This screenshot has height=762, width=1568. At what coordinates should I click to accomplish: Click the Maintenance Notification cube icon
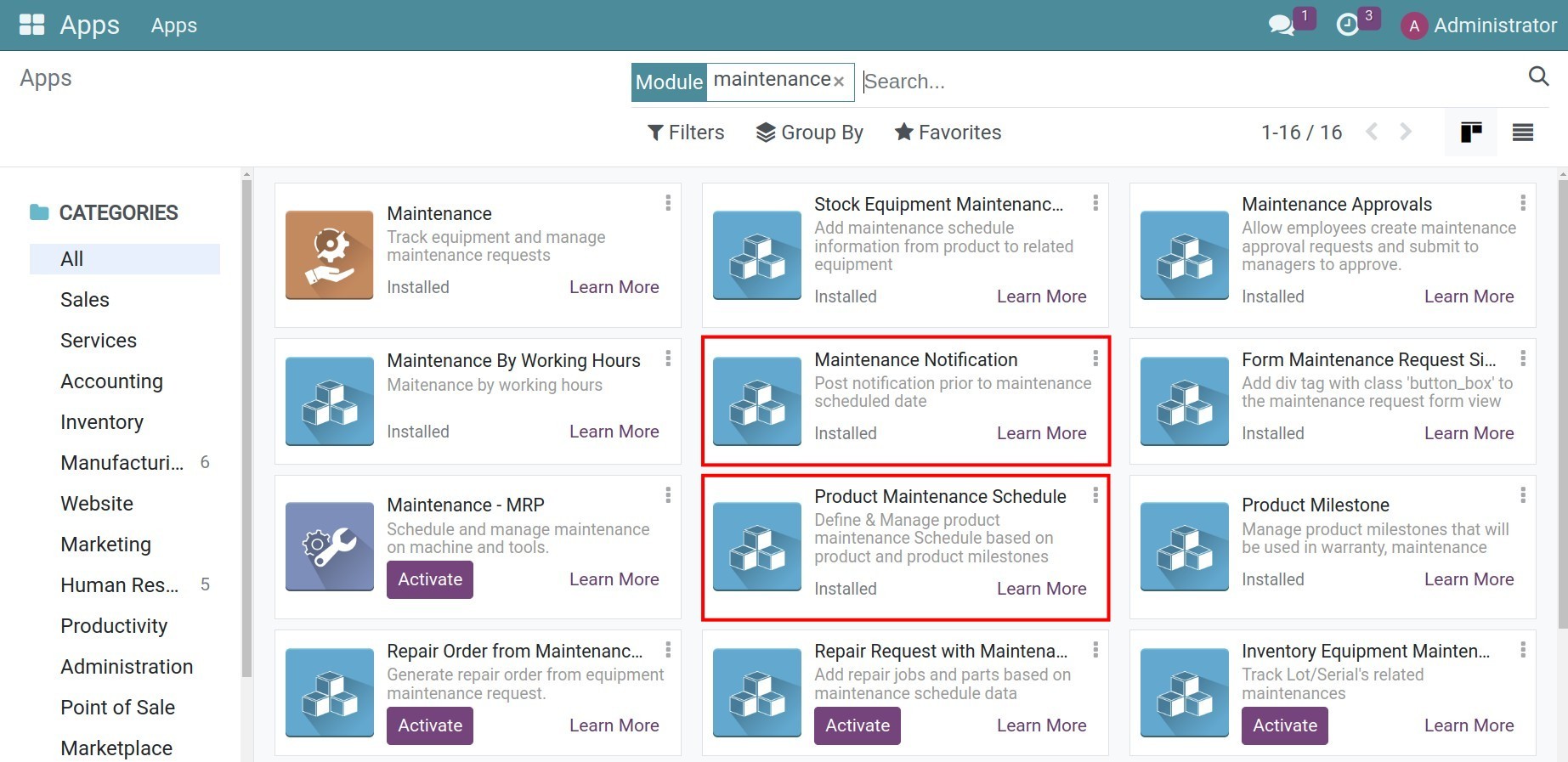pyautogui.click(x=757, y=401)
